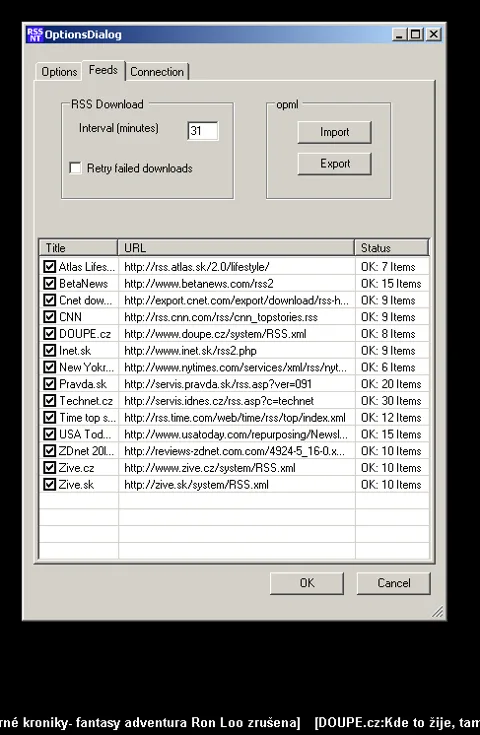Confirm settings with the OK button
Screen dimensions: 480x735
(307, 583)
